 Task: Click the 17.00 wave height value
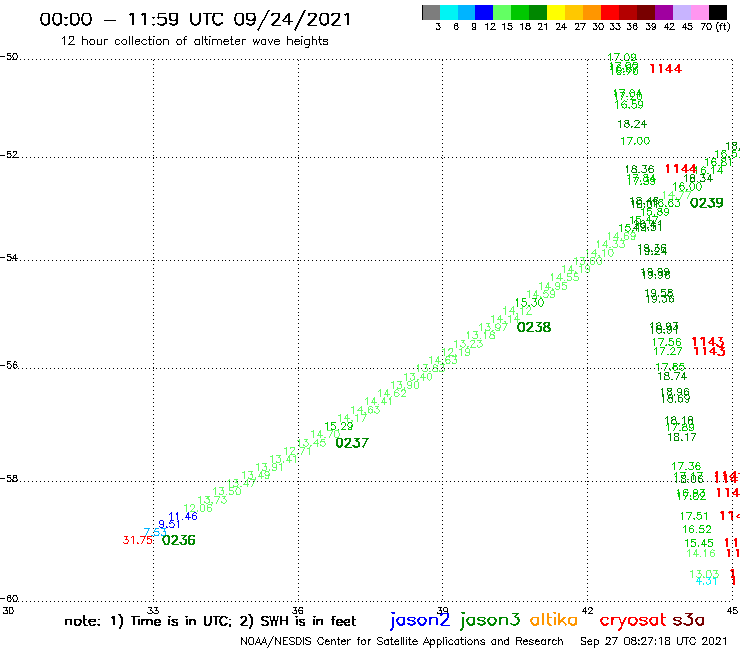[635, 141]
